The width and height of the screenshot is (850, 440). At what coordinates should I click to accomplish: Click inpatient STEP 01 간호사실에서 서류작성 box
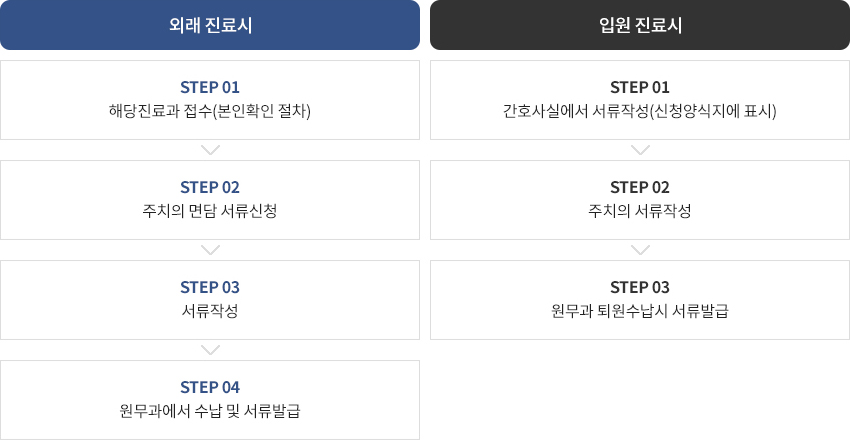pyautogui.click(x=640, y=100)
